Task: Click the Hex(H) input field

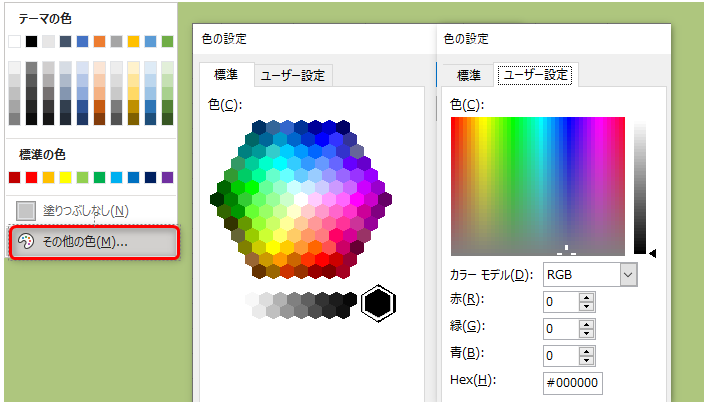Action: 573,381
